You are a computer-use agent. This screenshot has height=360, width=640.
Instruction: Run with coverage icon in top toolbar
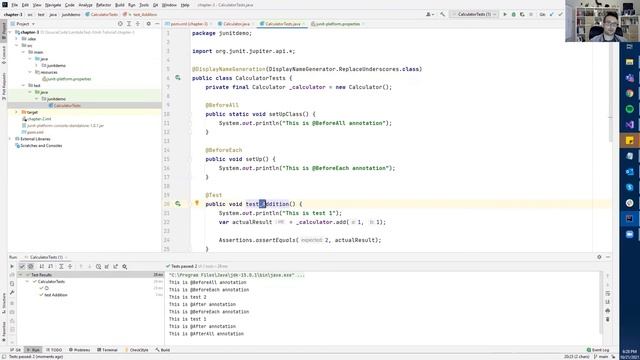coord(522,14)
